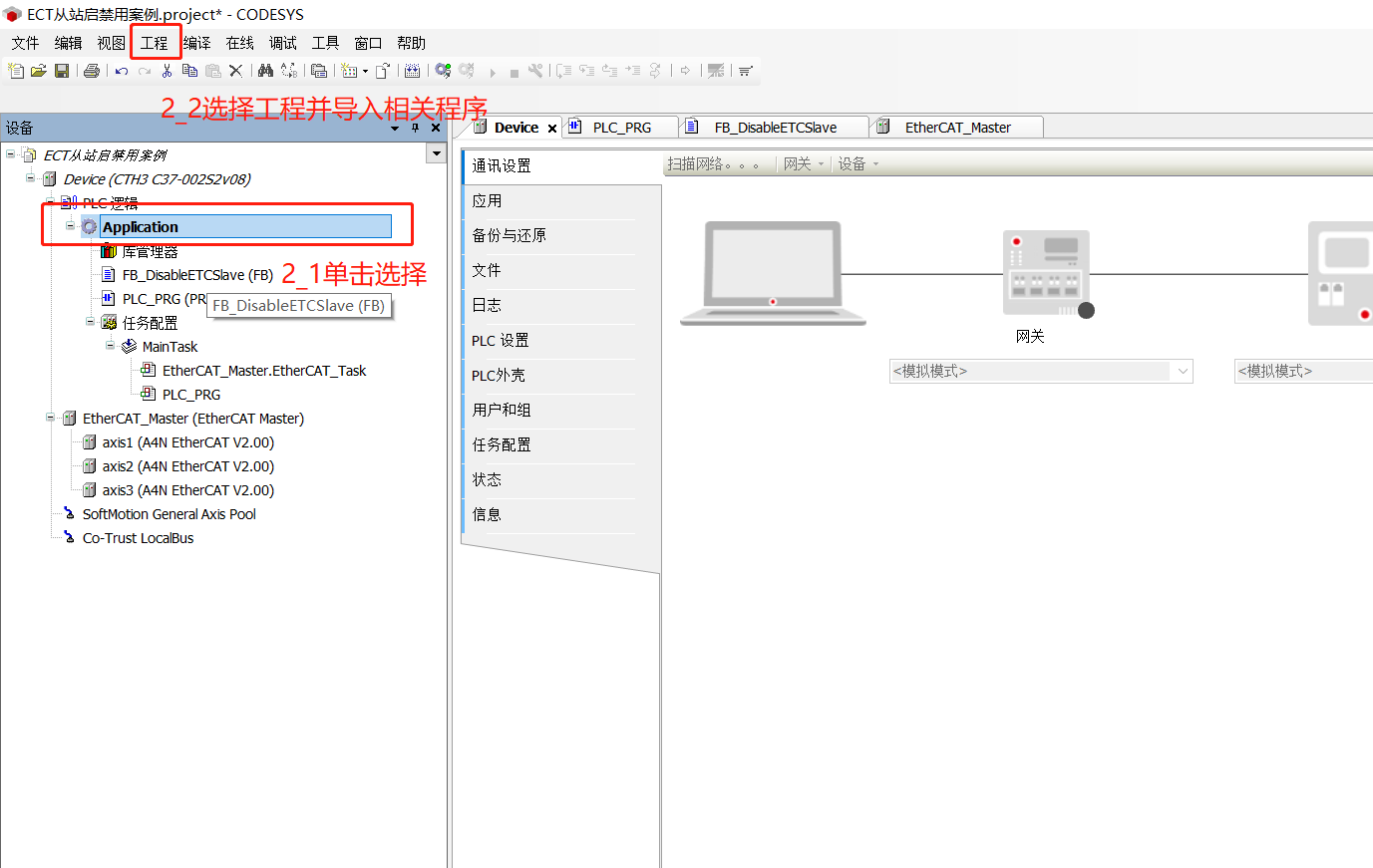The width and height of the screenshot is (1373, 868).
Task: Open the 工具 menu
Action: click(326, 43)
